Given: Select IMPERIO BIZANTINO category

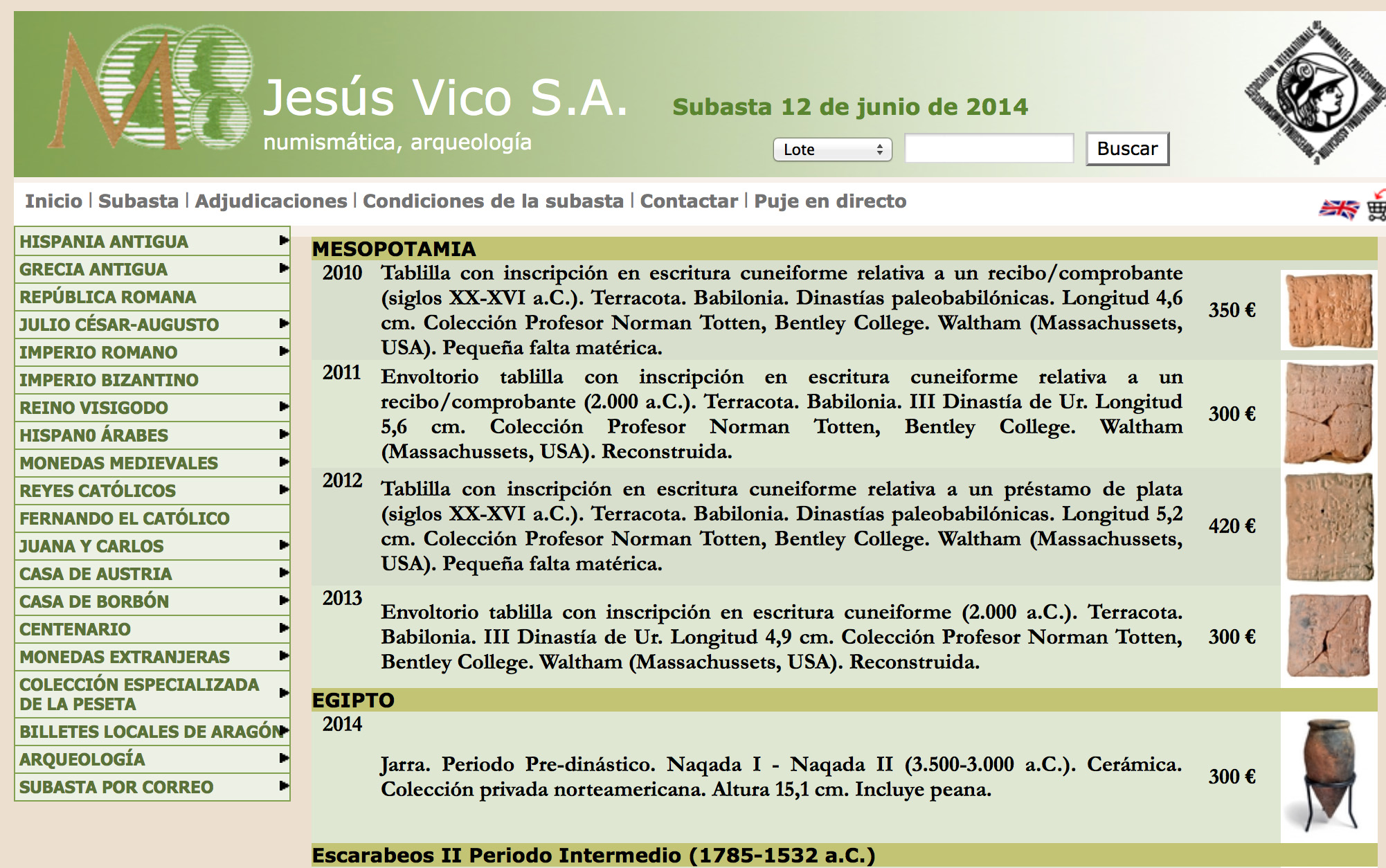Looking at the screenshot, I should pos(152,380).
